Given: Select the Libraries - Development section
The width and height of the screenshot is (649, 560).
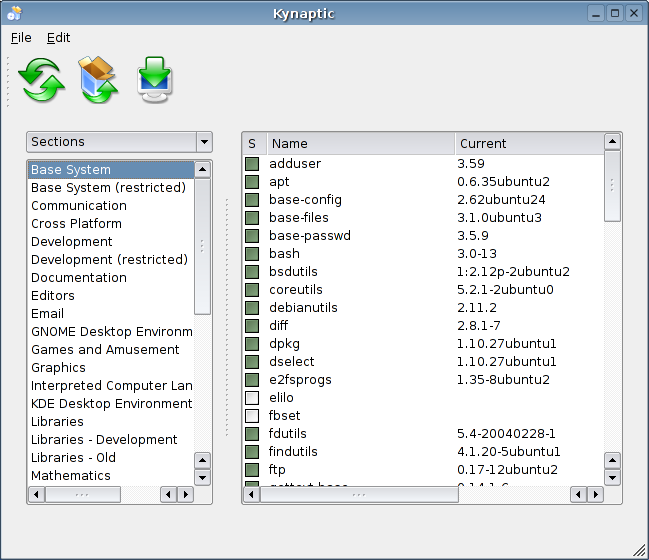Looking at the screenshot, I should 111,440.
